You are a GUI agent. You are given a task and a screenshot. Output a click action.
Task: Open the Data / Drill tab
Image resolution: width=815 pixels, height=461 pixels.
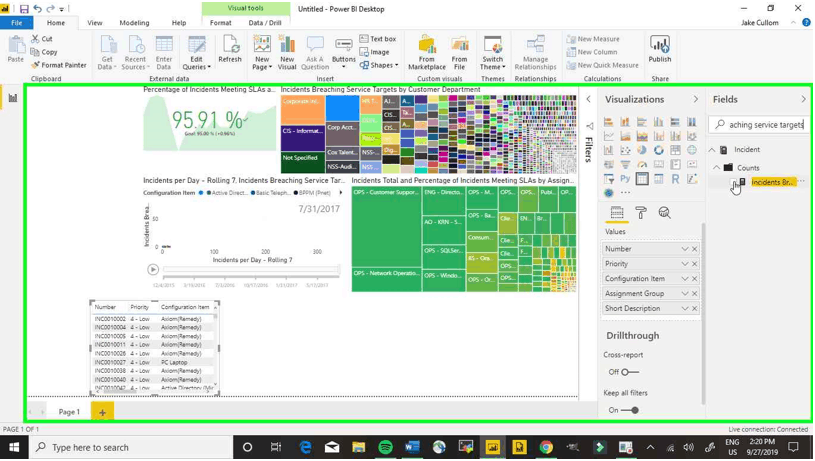point(265,23)
